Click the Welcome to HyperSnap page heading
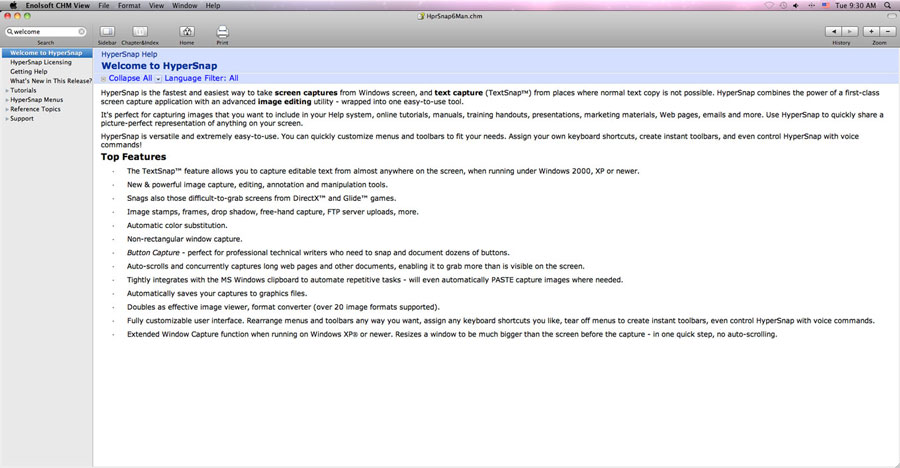900x468 pixels. (x=159, y=66)
